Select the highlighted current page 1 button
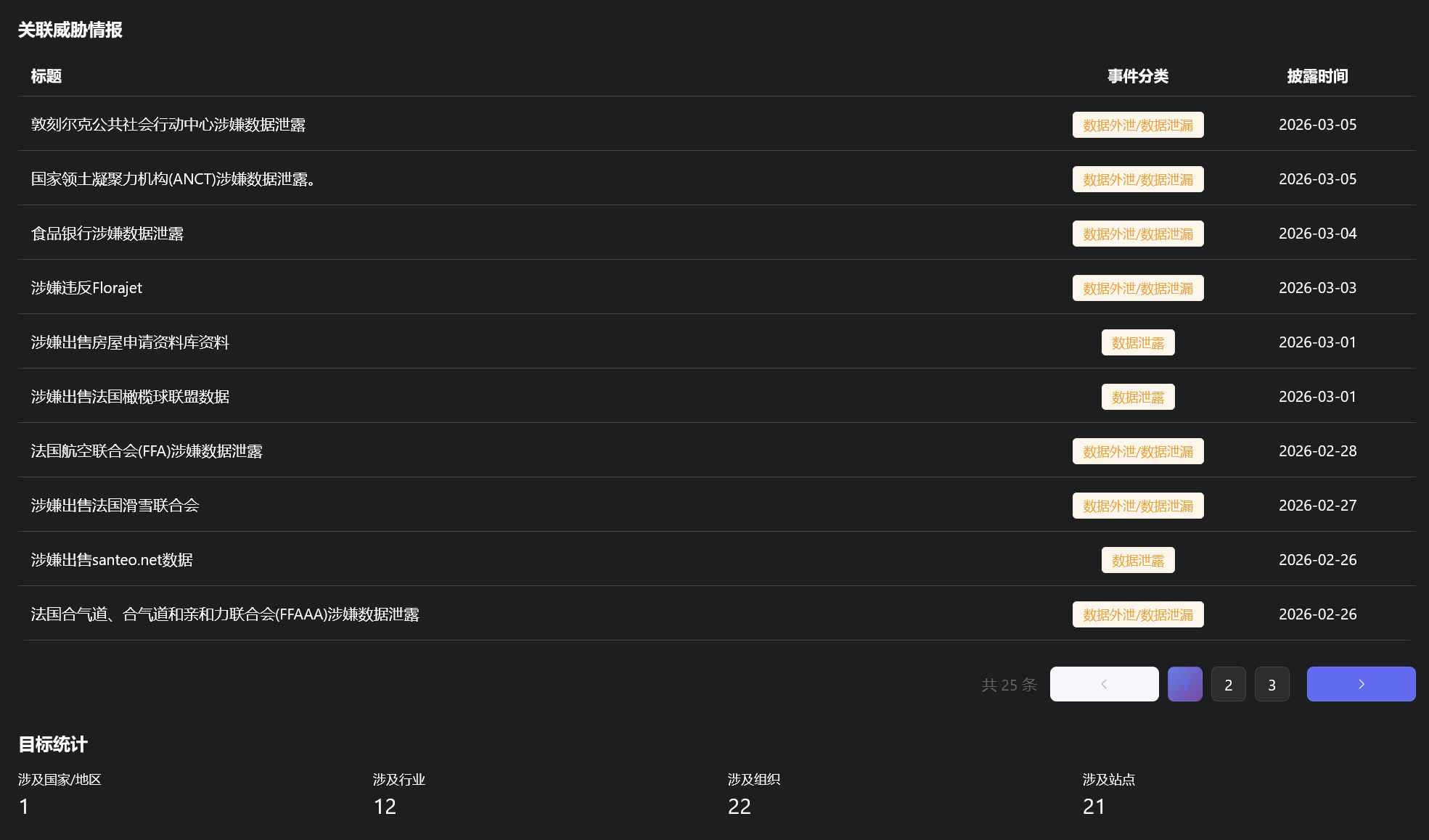This screenshot has height=840, width=1429. [1184, 684]
